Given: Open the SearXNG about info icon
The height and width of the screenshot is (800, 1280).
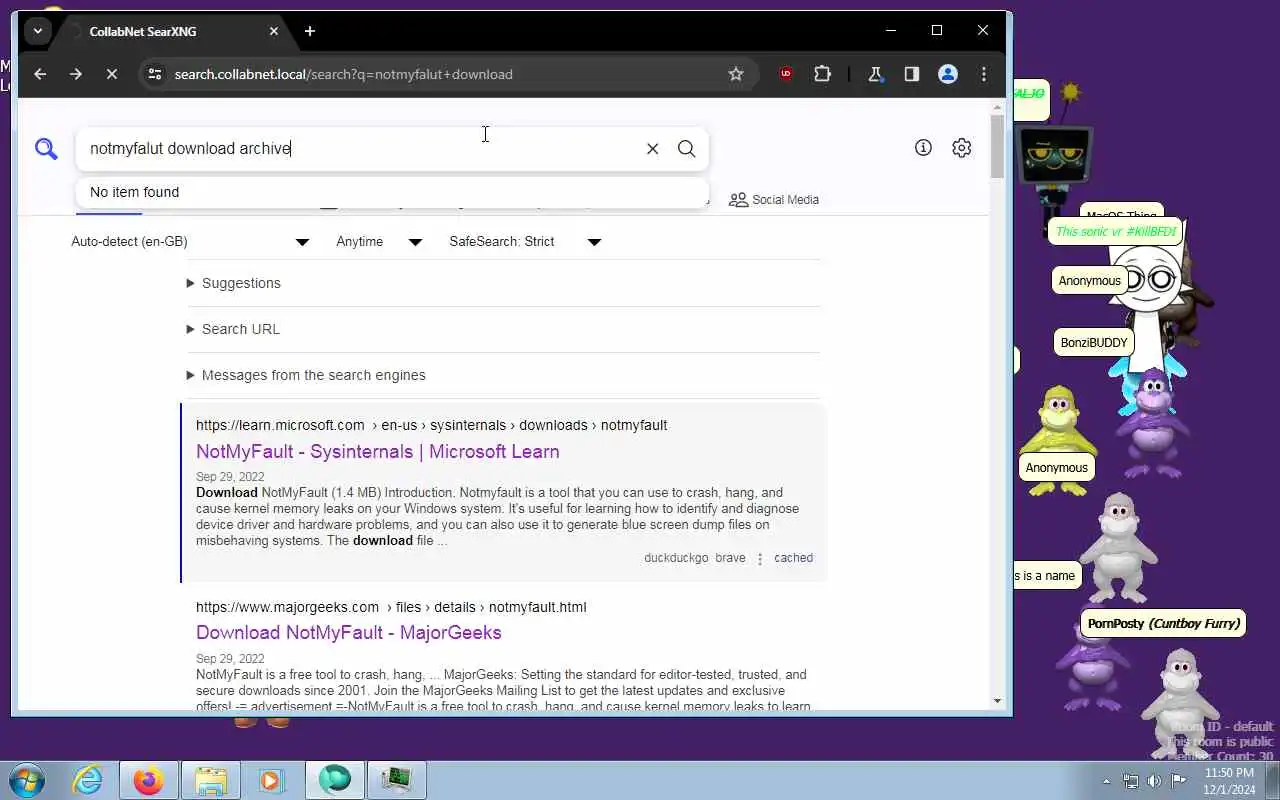Looking at the screenshot, I should [x=923, y=148].
